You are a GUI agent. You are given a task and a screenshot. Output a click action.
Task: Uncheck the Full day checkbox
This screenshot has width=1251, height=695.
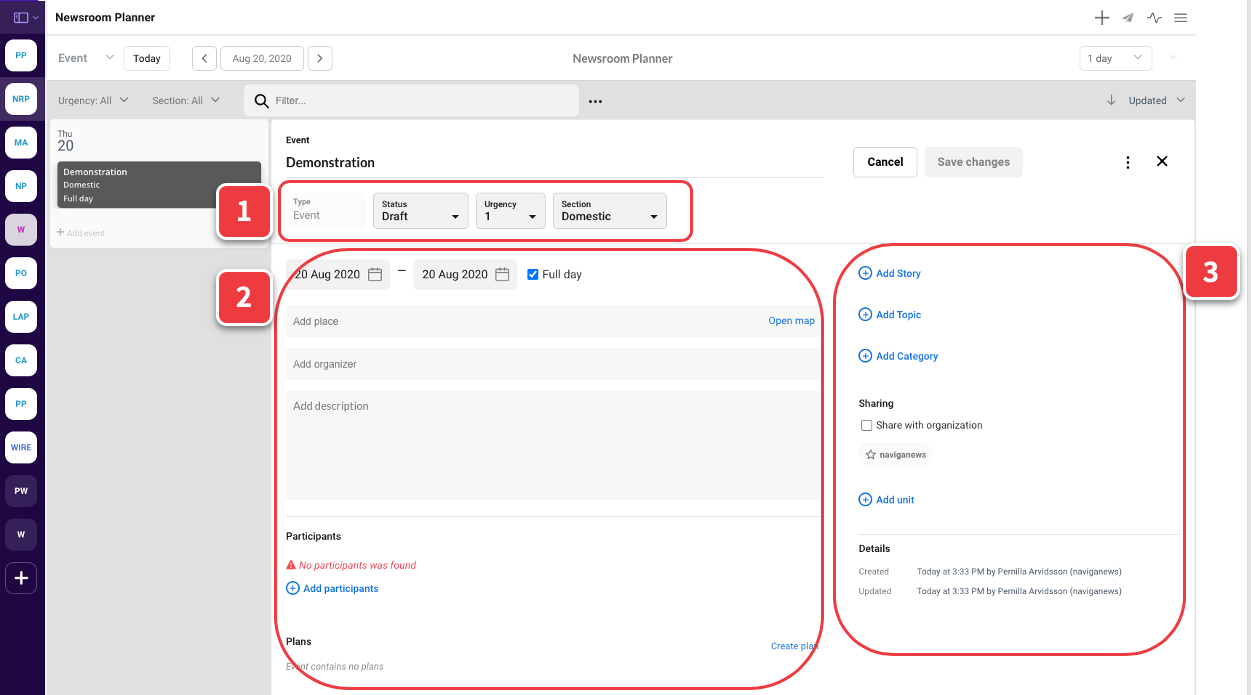(533, 274)
